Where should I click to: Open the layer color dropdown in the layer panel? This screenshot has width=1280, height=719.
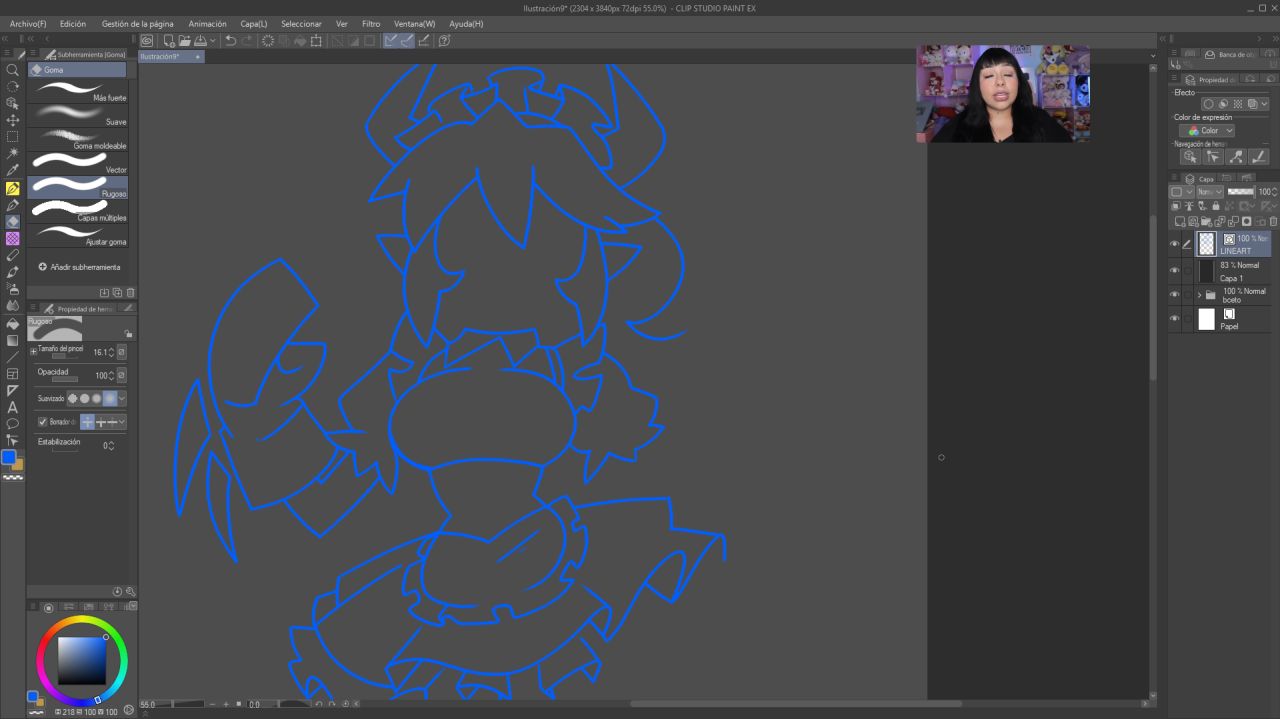point(1177,191)
